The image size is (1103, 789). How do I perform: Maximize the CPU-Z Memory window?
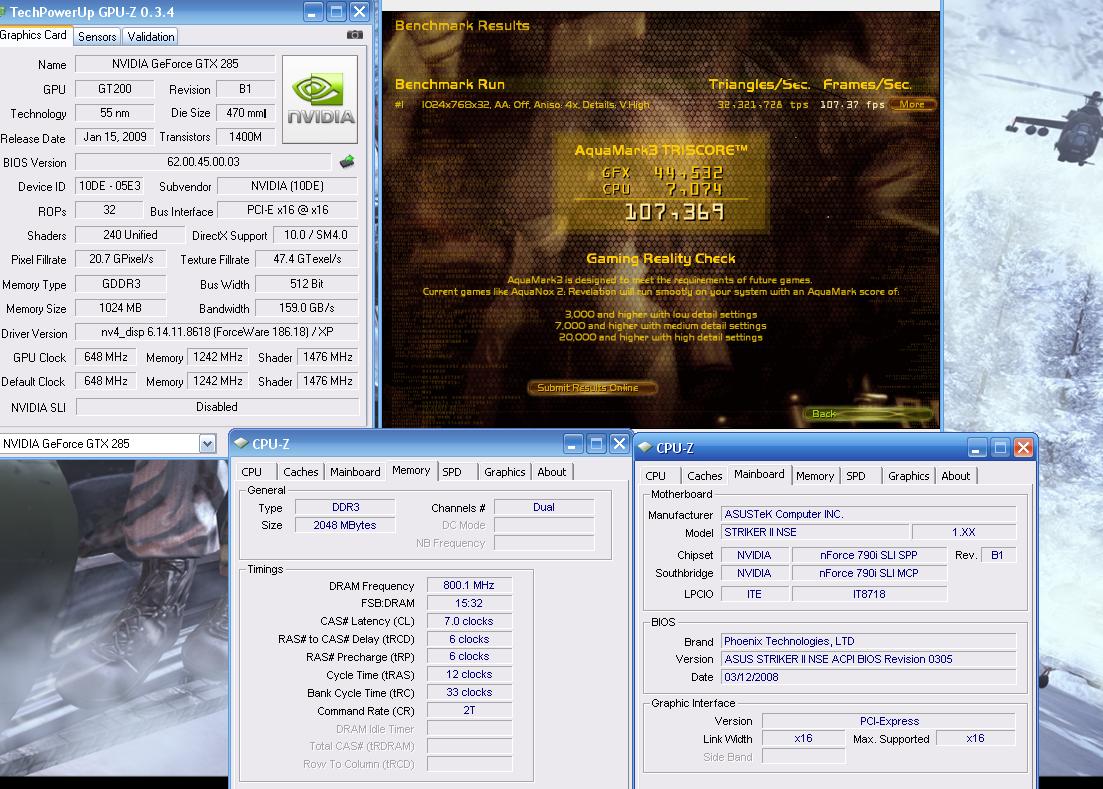[x=596, y=444]
